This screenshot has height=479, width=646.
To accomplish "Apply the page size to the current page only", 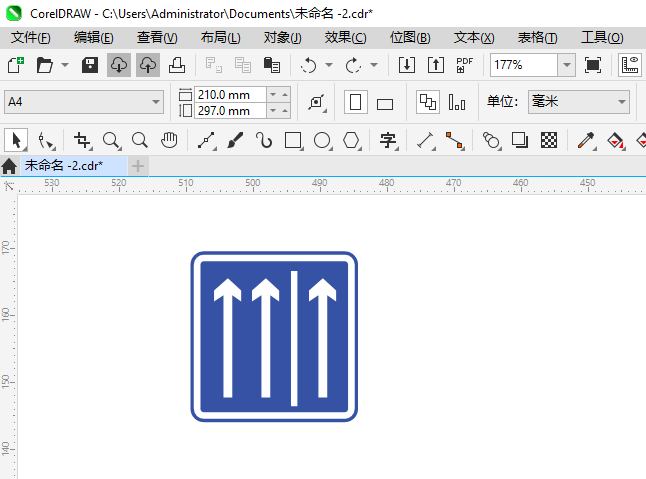I will coord(457,102).
